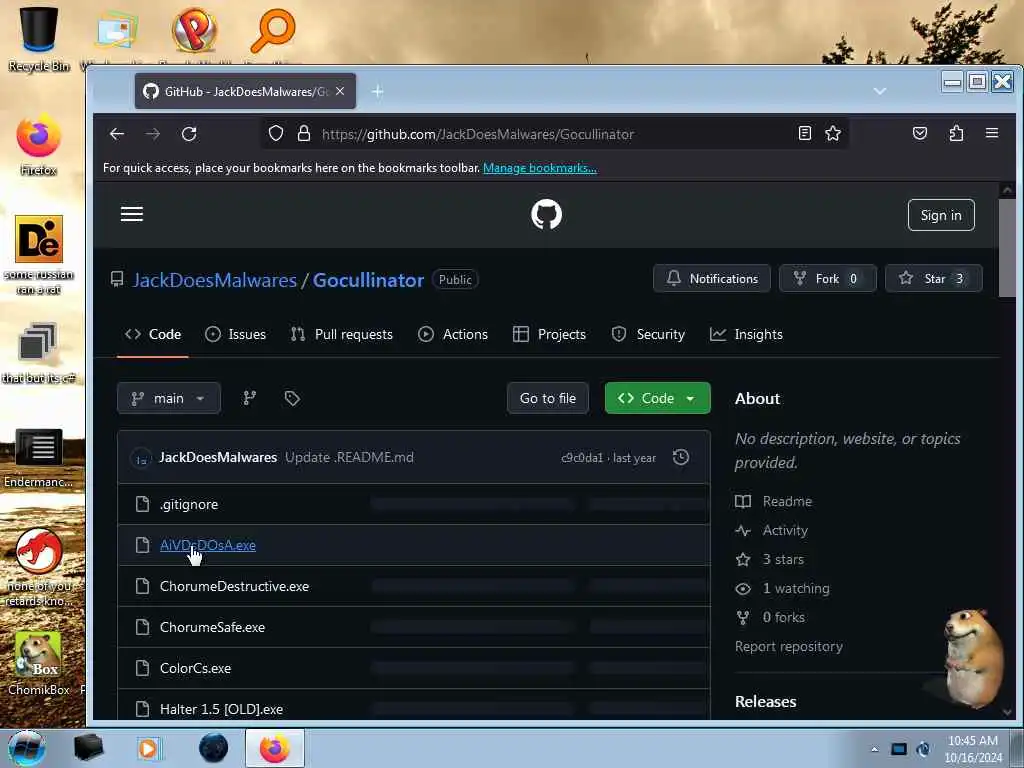Click the Go to file button
1024x768 pixels.
point(548,398)
